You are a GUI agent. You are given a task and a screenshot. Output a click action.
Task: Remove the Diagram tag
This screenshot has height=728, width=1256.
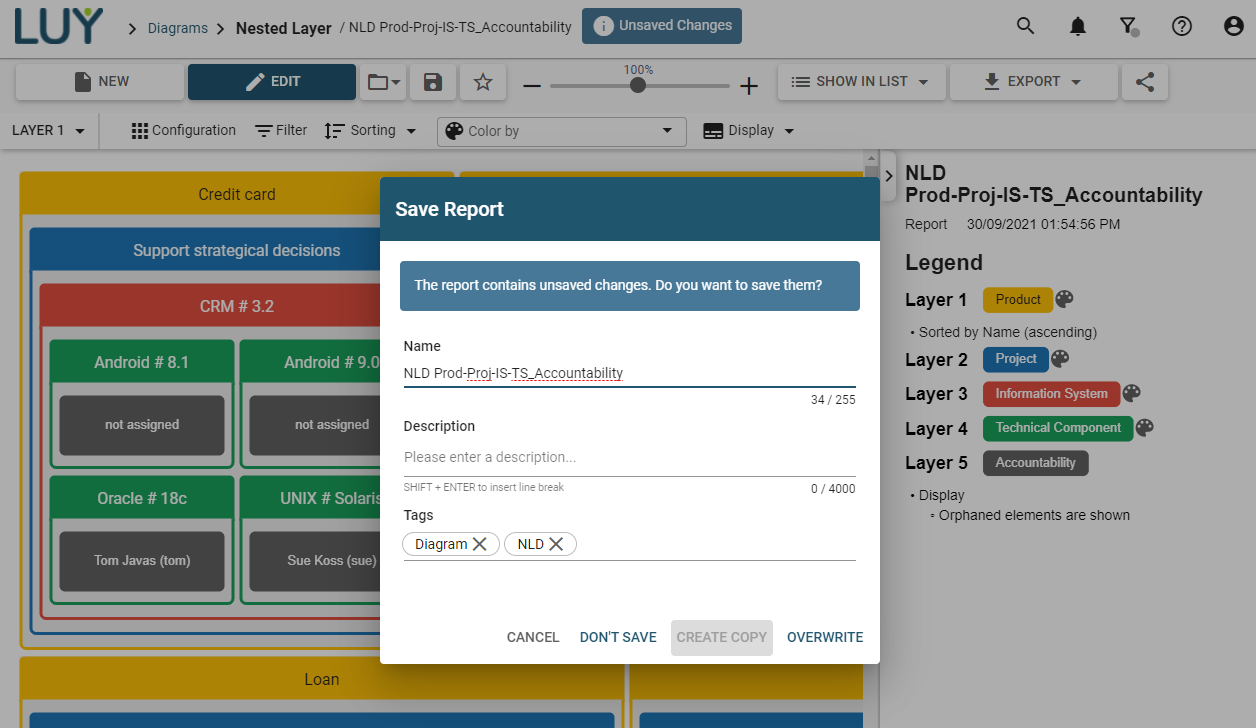pos(480,544)
